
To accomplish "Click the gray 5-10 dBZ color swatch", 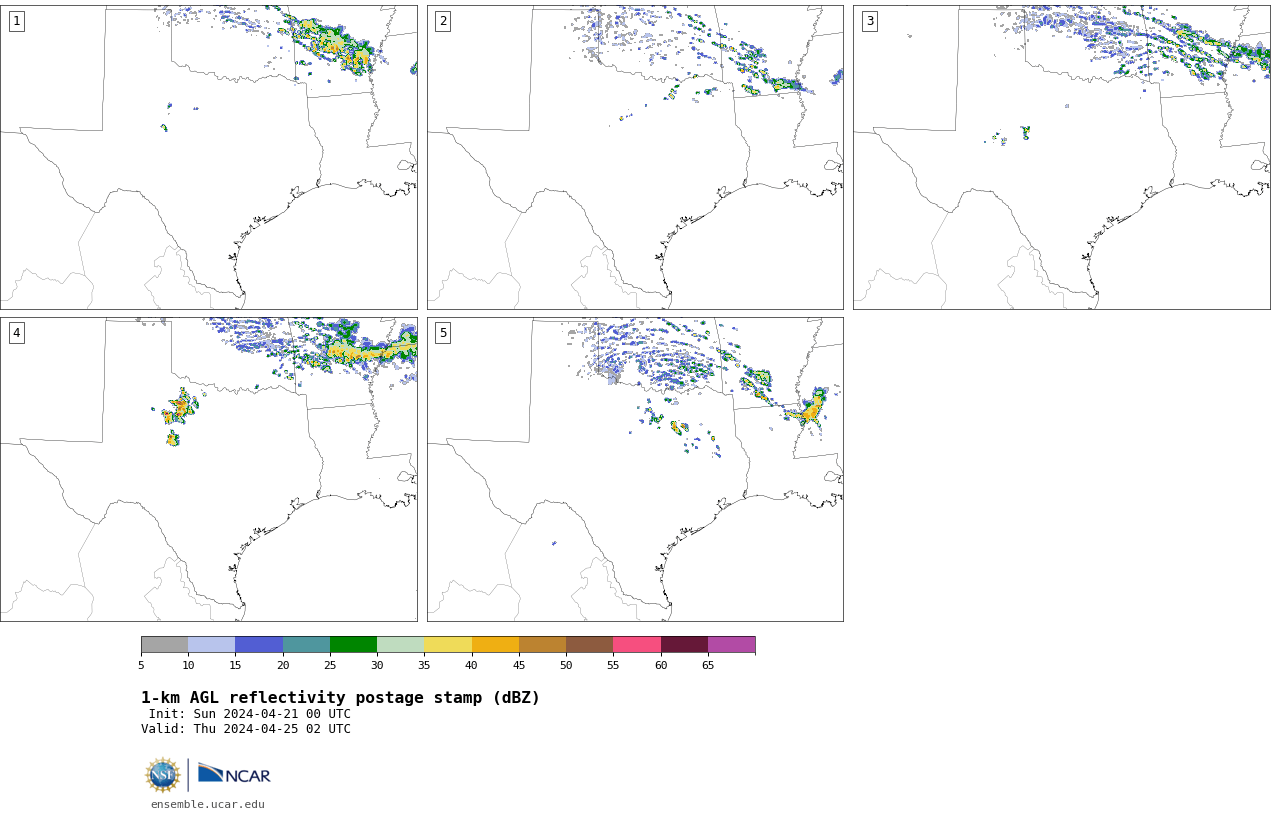I will [164, 645].
